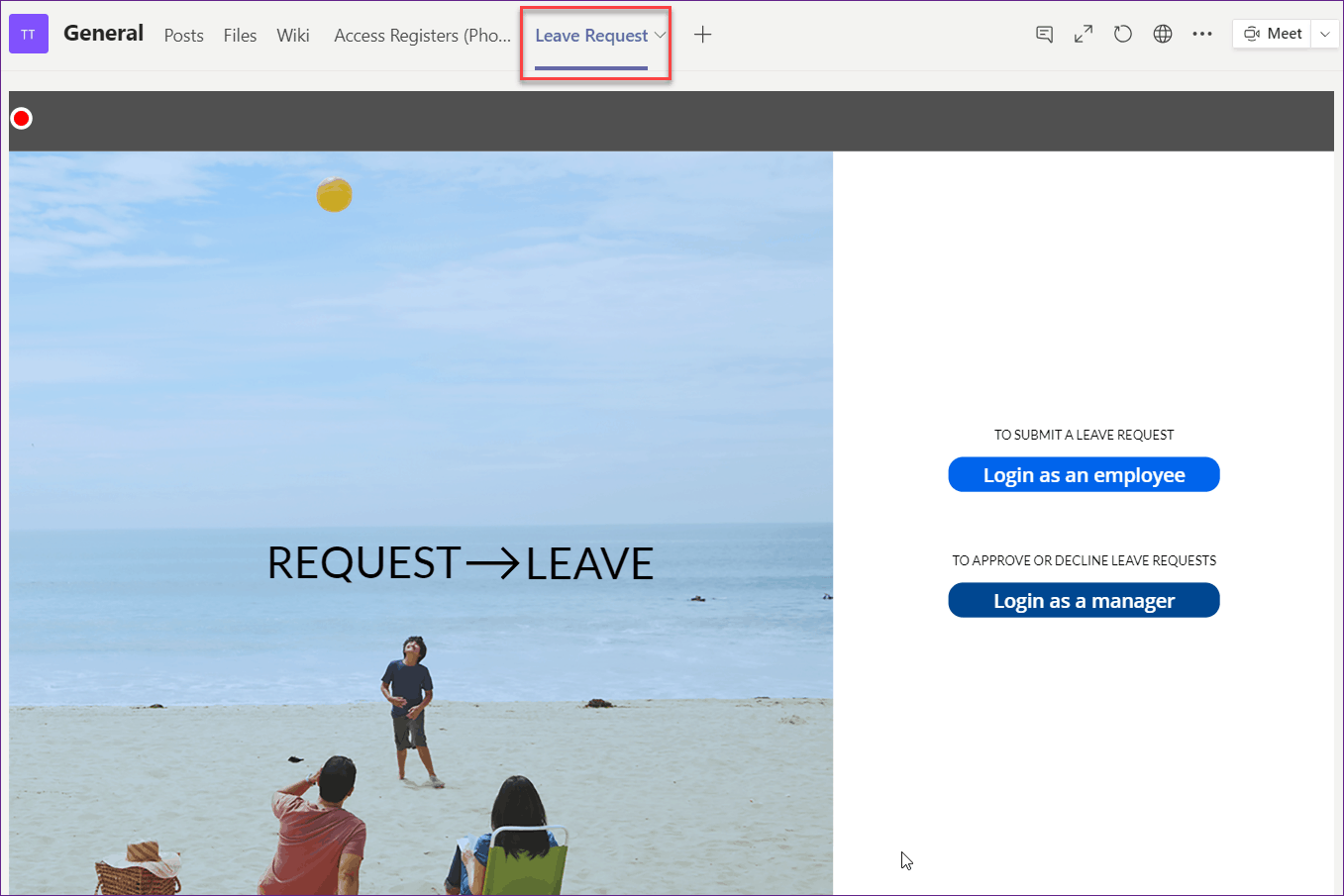Reload the tab with refresh icon

(1122, 35)
